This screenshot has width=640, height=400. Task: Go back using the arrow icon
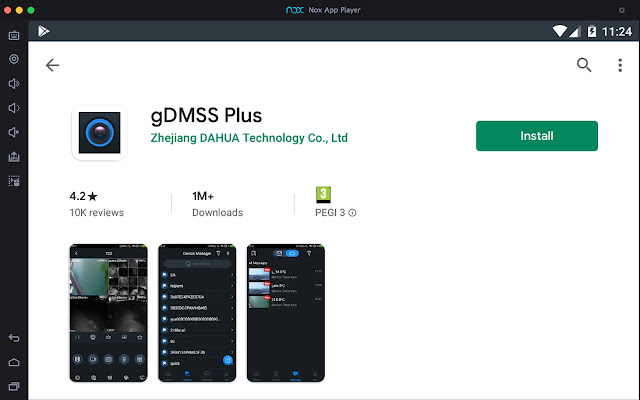52,65
